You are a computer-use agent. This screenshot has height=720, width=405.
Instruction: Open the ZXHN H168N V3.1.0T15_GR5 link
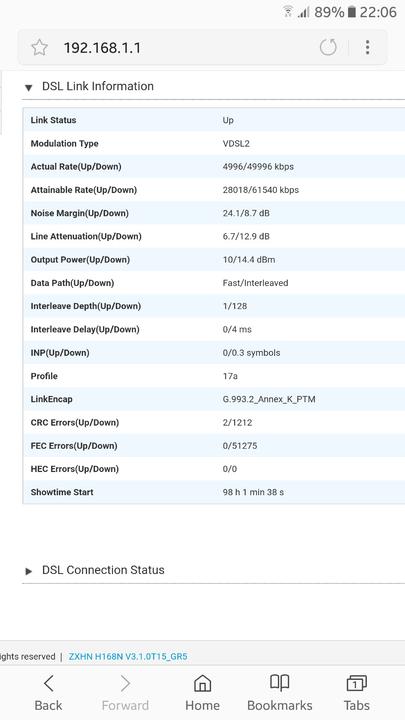[x=128, y=657]
